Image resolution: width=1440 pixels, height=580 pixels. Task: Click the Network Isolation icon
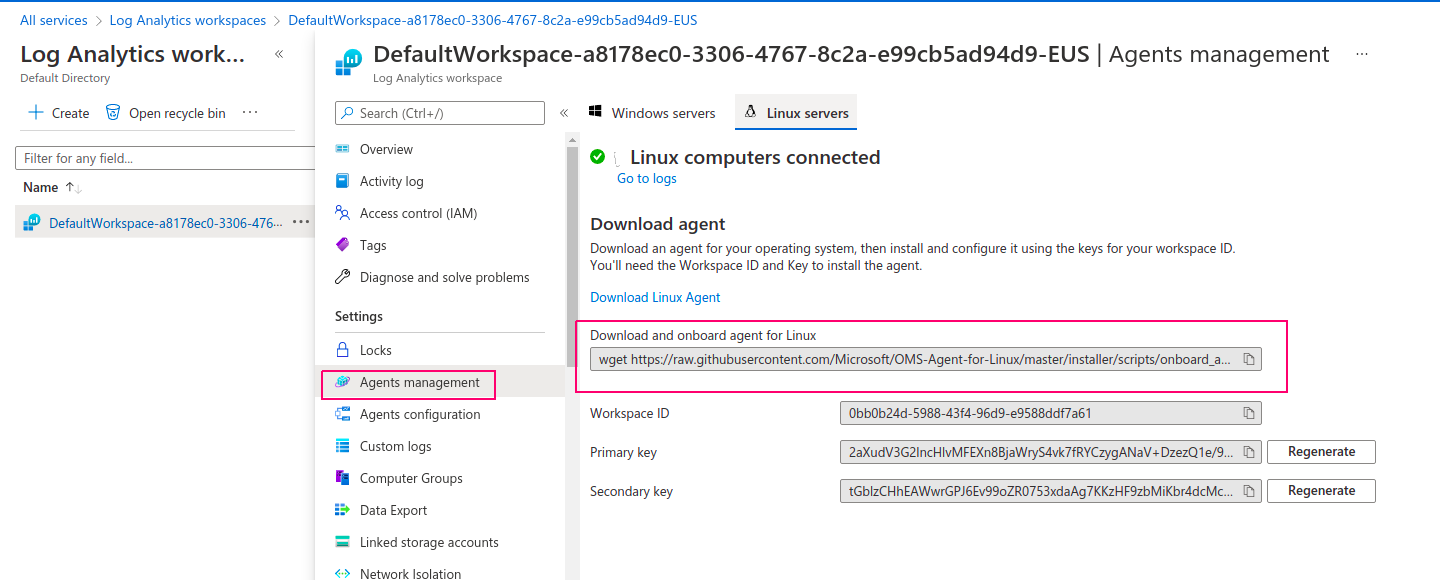click(343, 574)
